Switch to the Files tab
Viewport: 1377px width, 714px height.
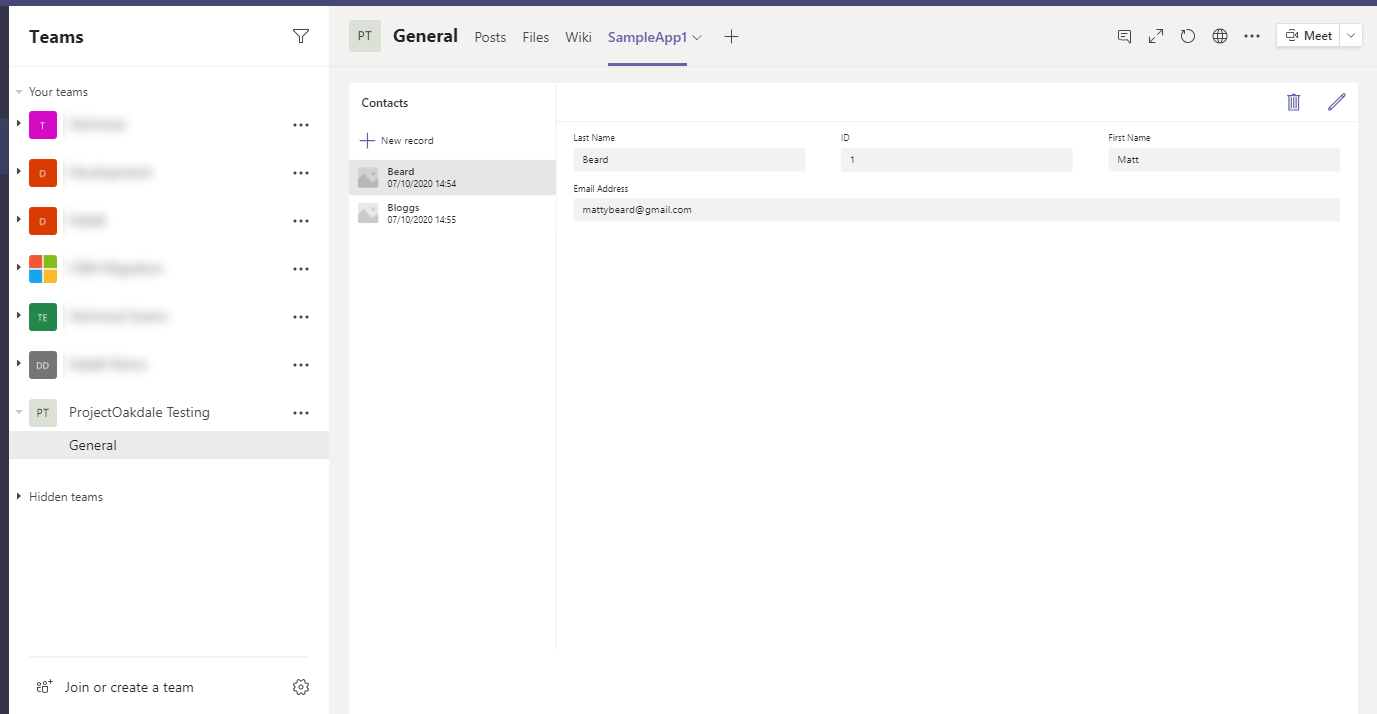536,37
